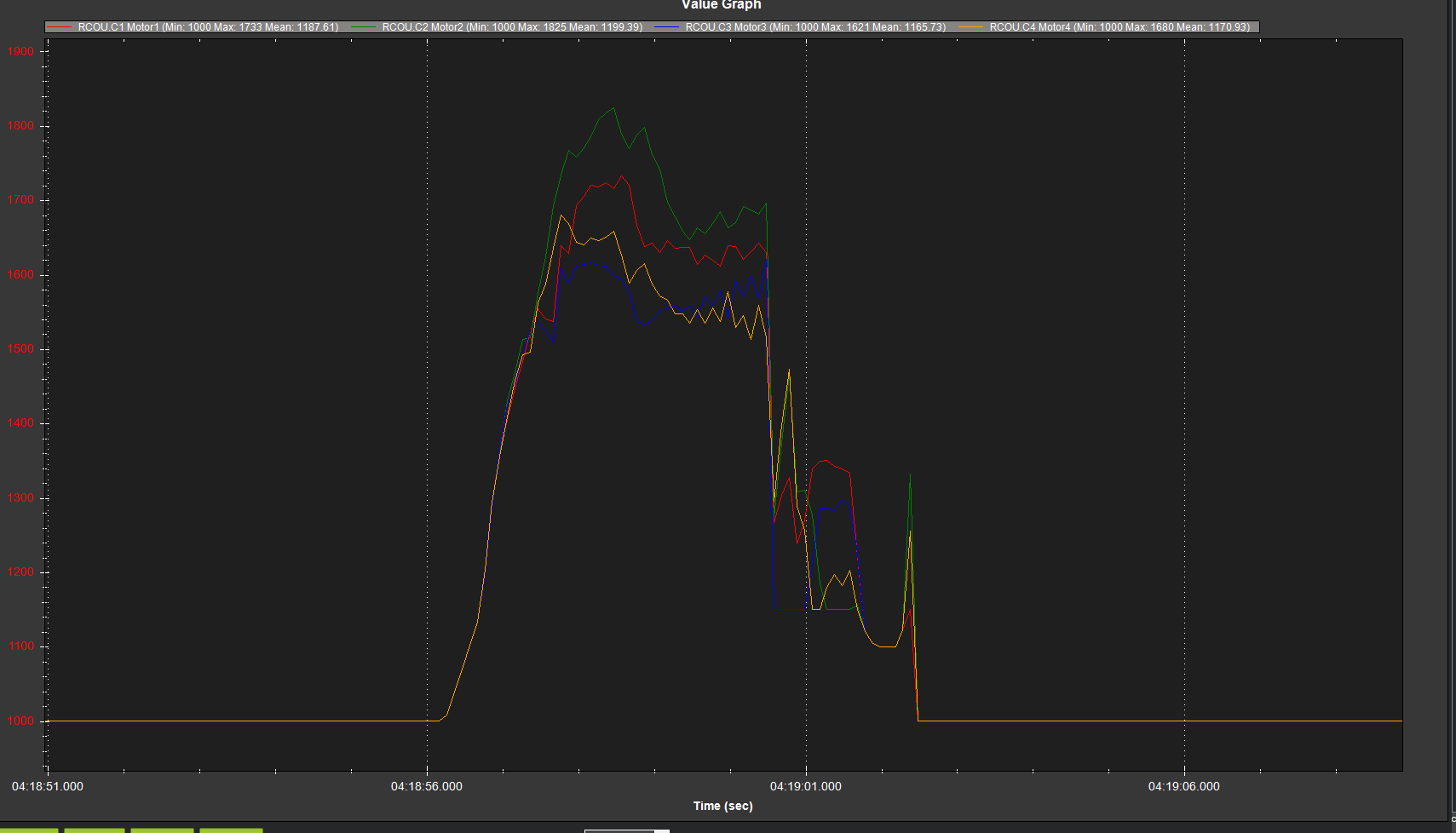Click the 04:19:01.000 time label
The image size is (1456, 833).
pos(806,786)
